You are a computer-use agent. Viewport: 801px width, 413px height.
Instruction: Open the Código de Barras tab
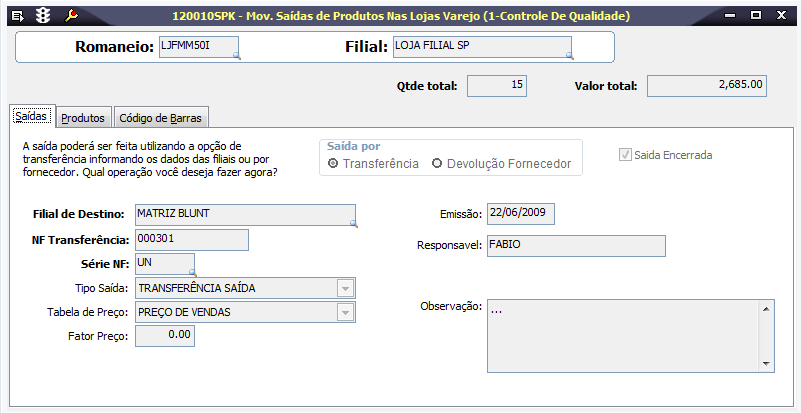160,118
